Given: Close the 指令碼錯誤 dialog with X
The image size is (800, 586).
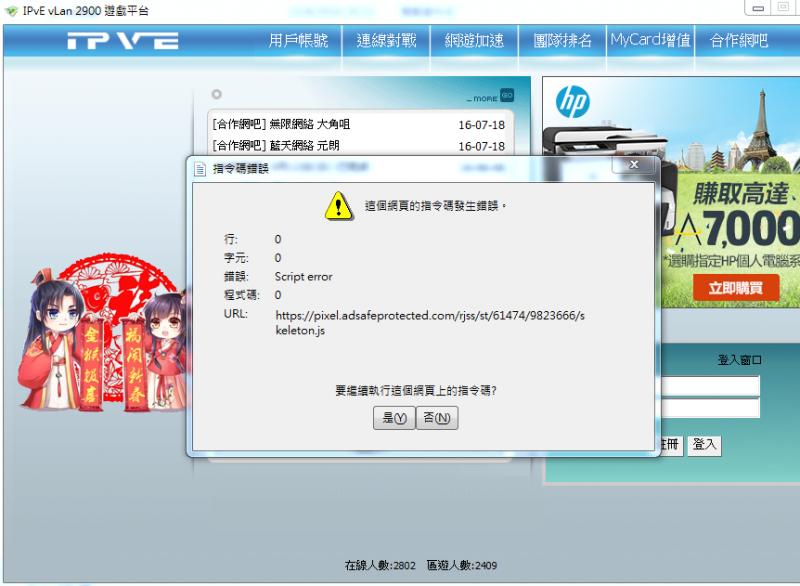Looking at the screenshot, I should (633, 164).
